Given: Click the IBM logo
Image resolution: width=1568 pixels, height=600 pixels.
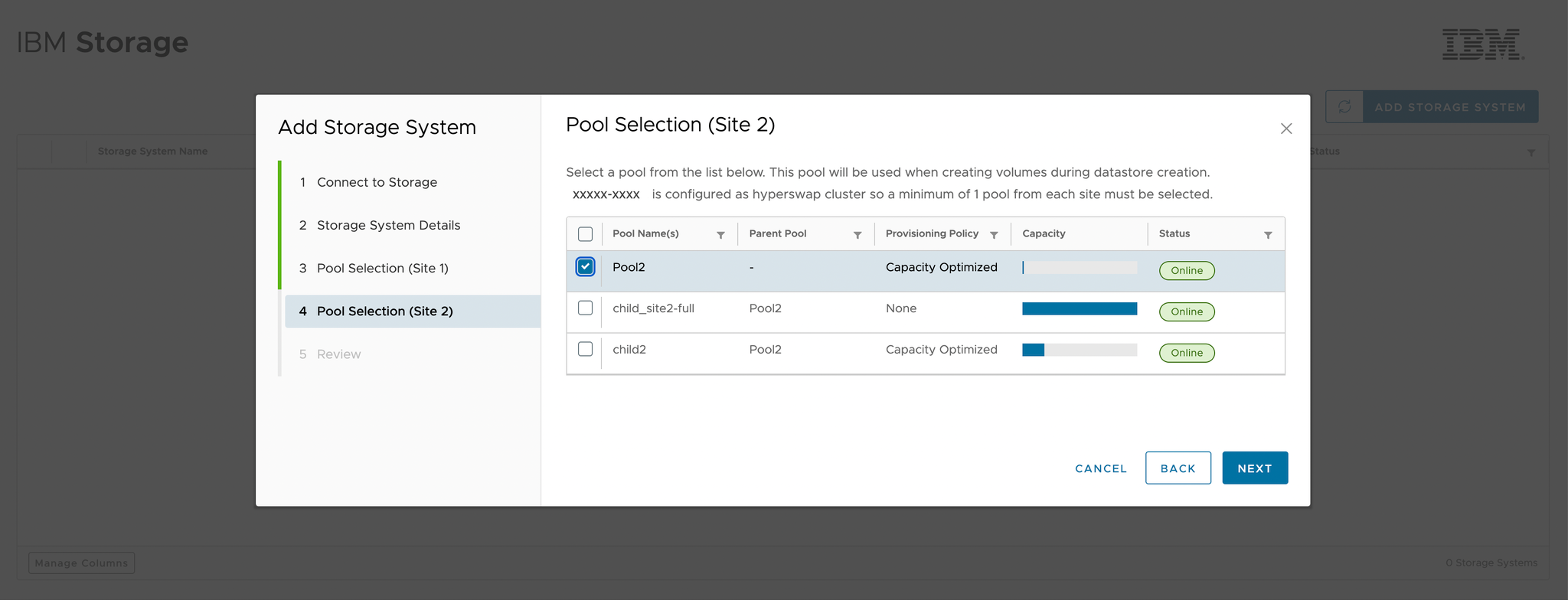Looking at the screenshot, I should point(1483,44).
